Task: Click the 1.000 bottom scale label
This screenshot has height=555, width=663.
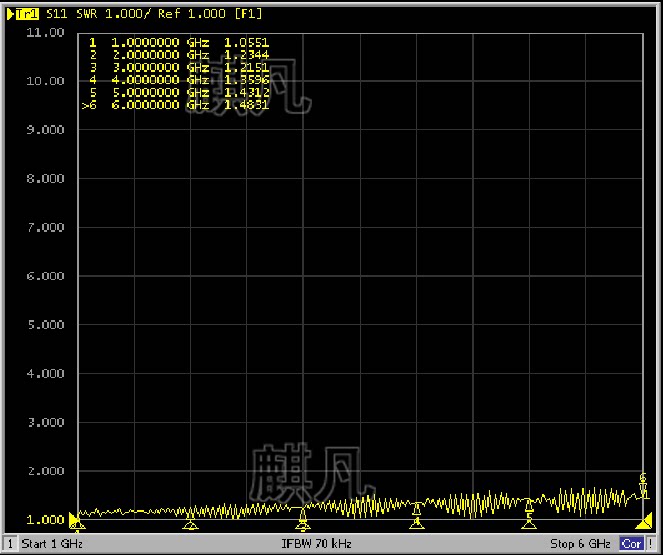Action: (x=45, y=520)
